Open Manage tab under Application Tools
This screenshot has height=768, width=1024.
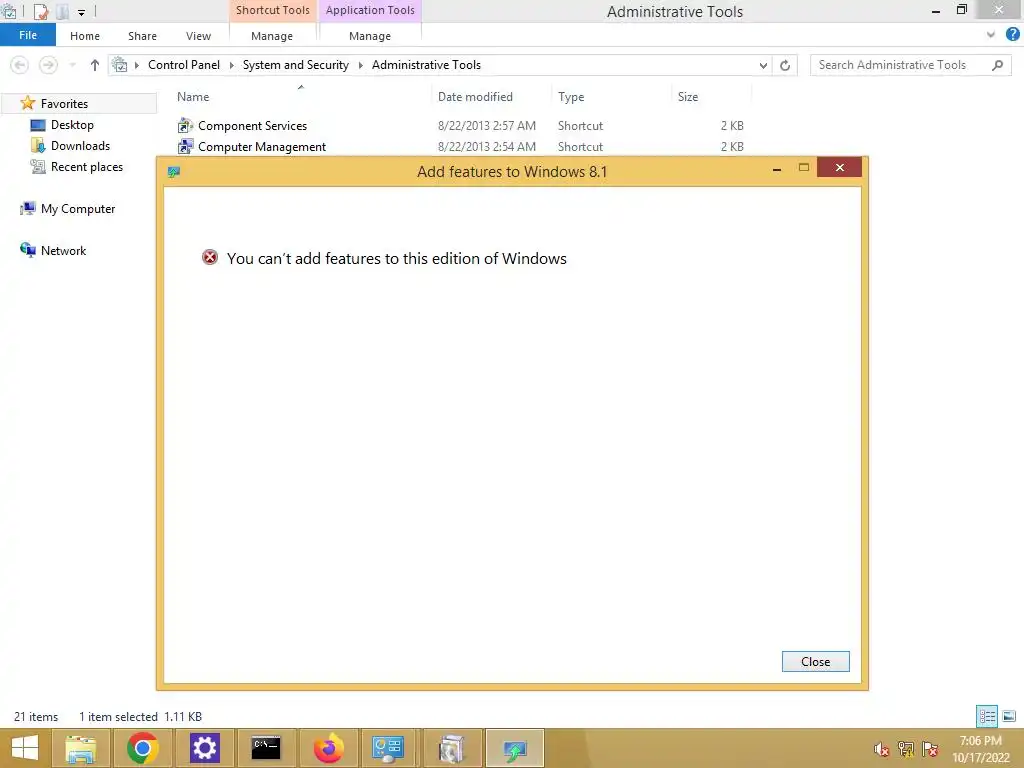pos(370,36)
